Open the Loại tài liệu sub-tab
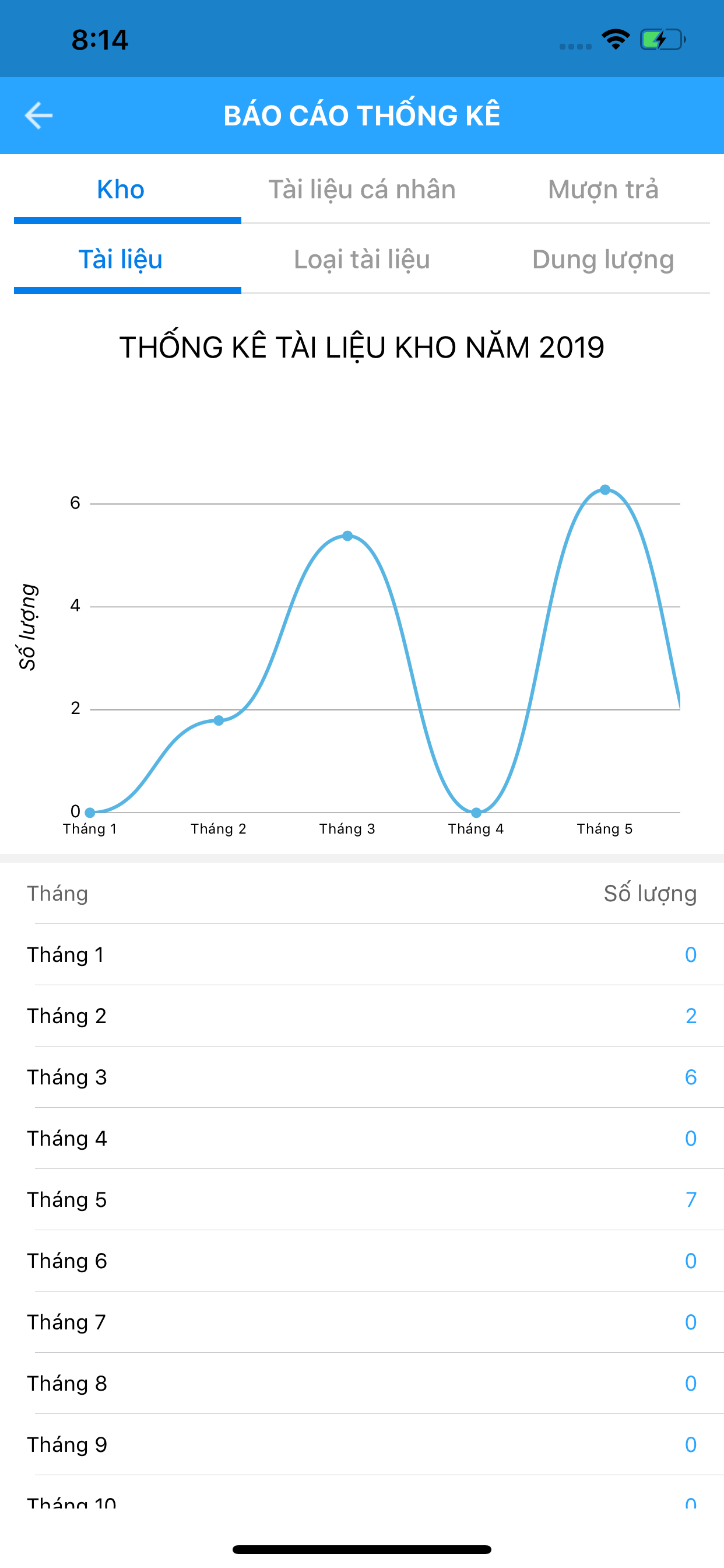 pyautogui.click(x=362, y=260)
